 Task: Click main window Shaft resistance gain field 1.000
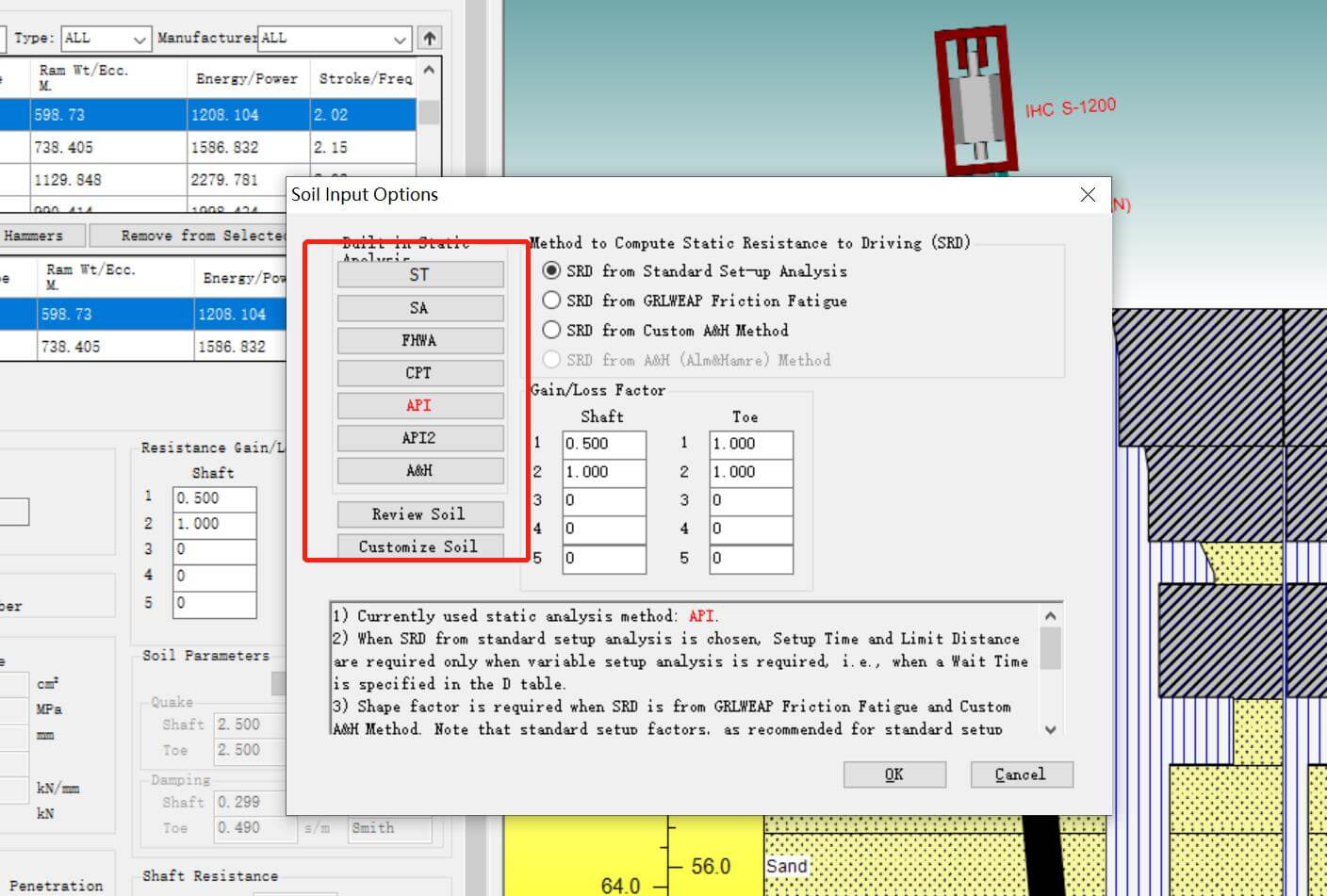(215, 524)
